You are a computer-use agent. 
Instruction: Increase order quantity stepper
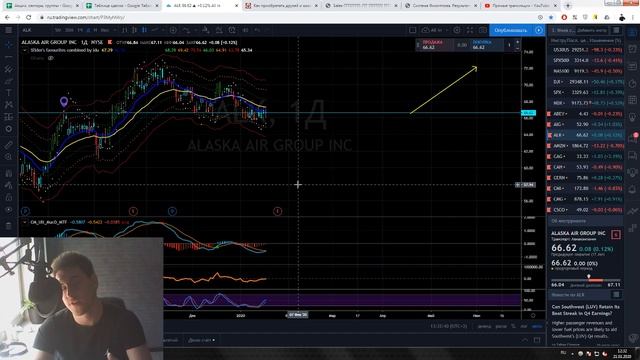coord(518,42)
